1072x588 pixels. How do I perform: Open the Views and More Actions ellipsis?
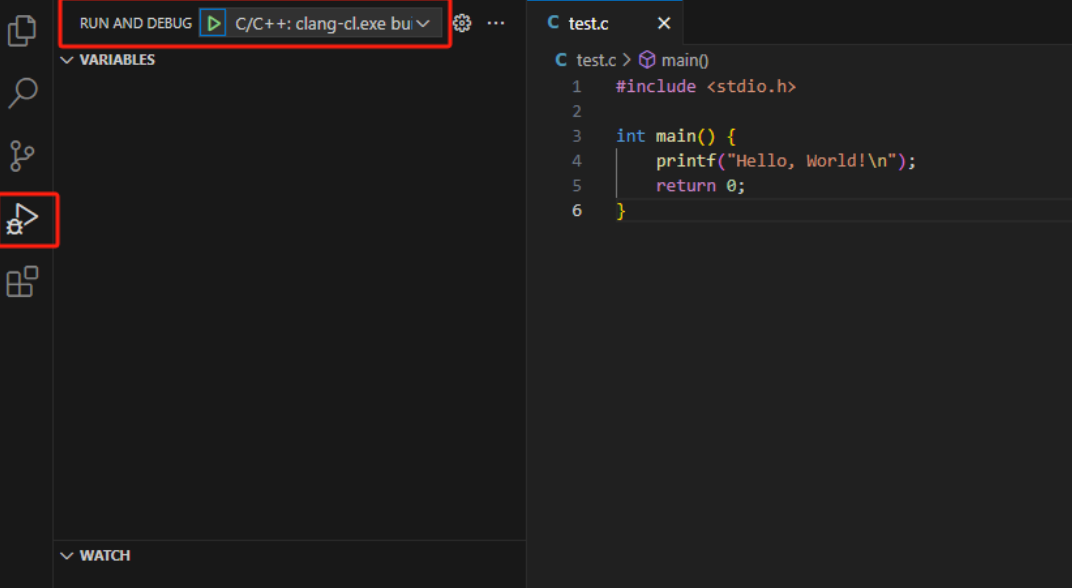coord(496,23)
